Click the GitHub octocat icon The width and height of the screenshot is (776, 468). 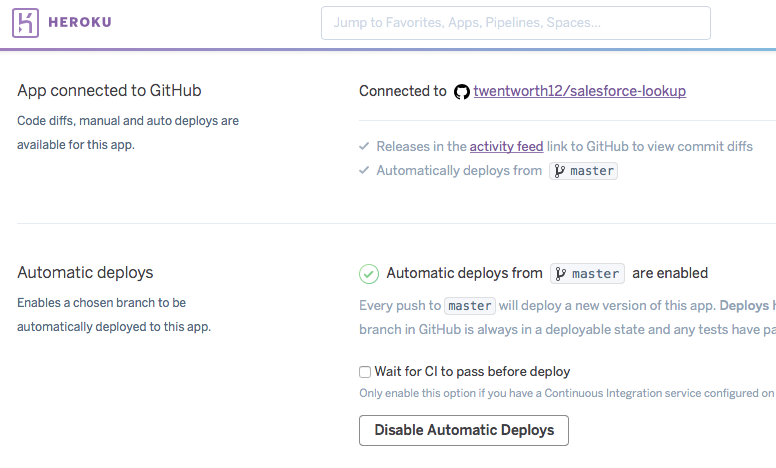pos(462,92)
